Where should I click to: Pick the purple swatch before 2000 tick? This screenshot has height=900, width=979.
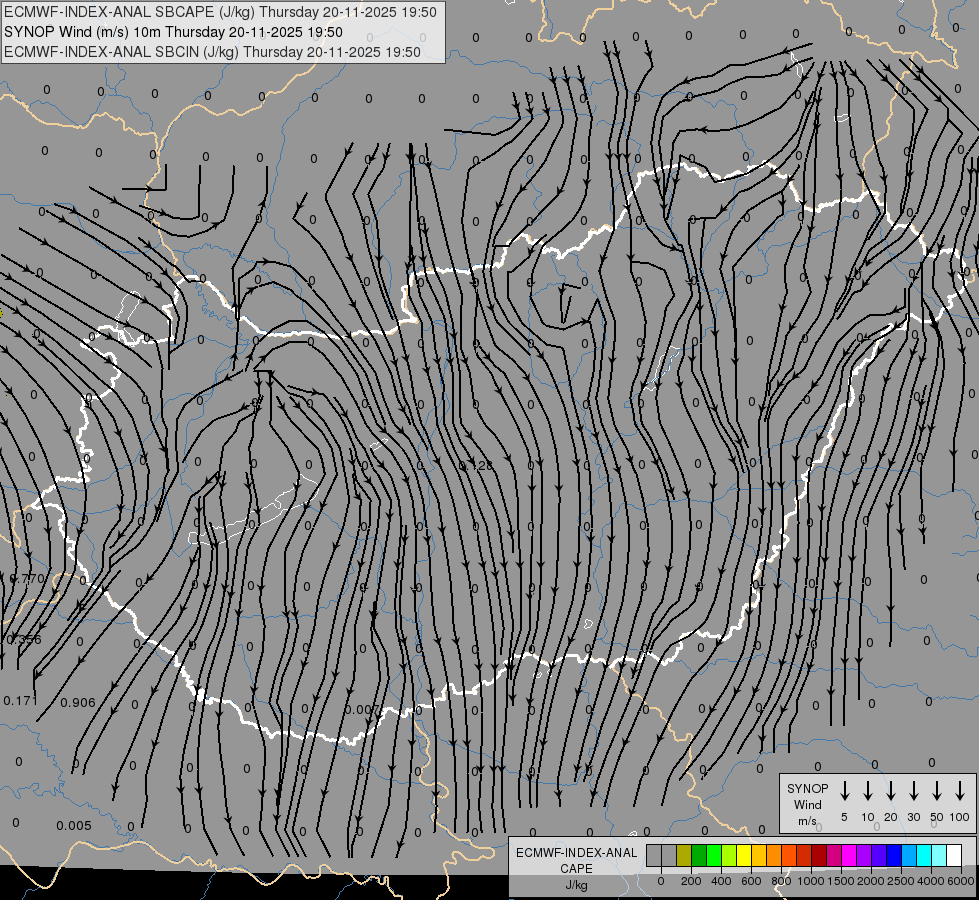(x=864, y=855)
